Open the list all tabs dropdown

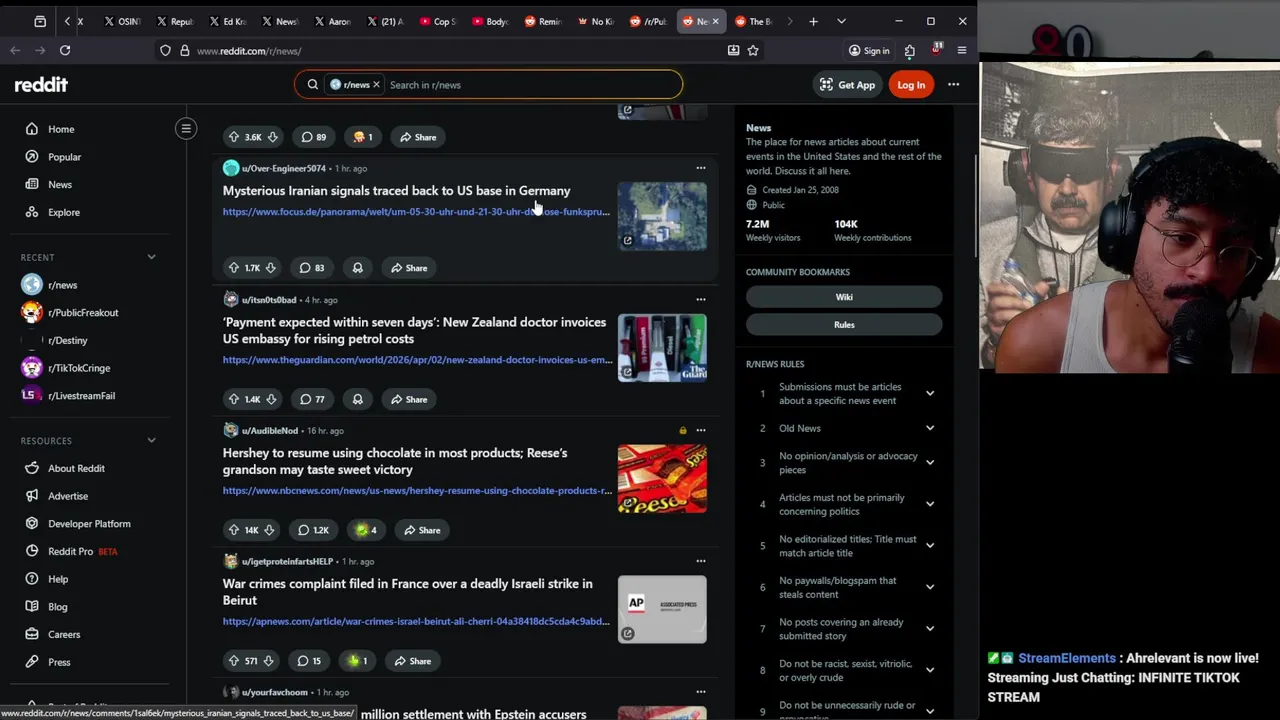tap(841, 21)
